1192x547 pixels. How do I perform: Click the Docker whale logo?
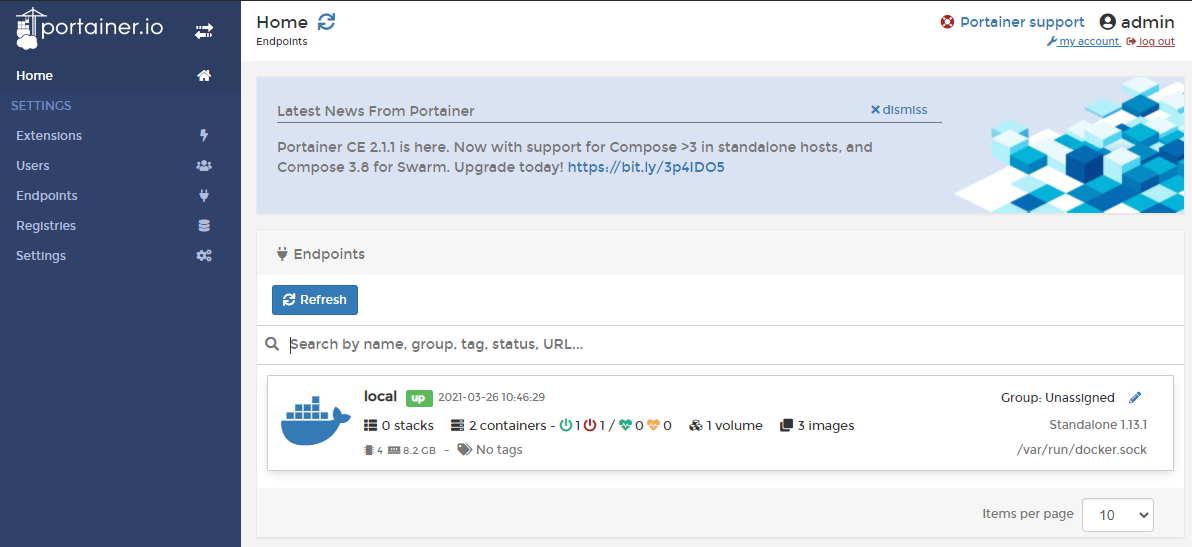tap(315, 419)
